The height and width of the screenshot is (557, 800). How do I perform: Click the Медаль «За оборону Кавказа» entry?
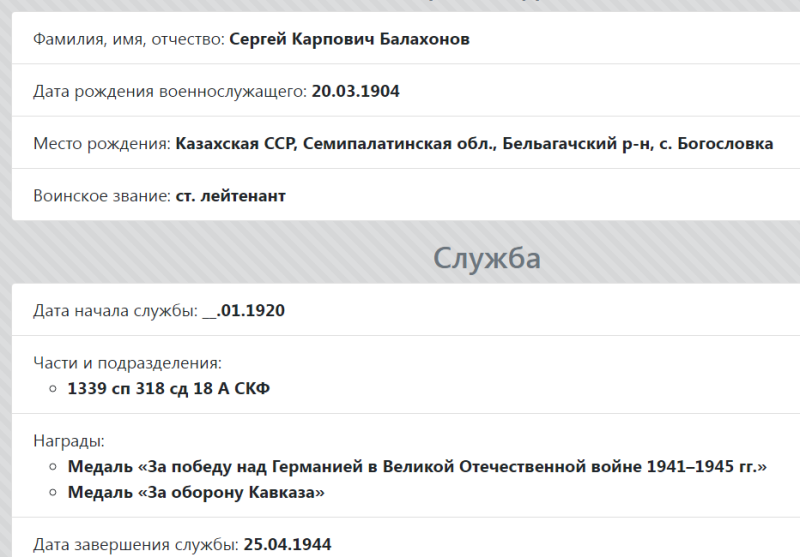point(196,493)
